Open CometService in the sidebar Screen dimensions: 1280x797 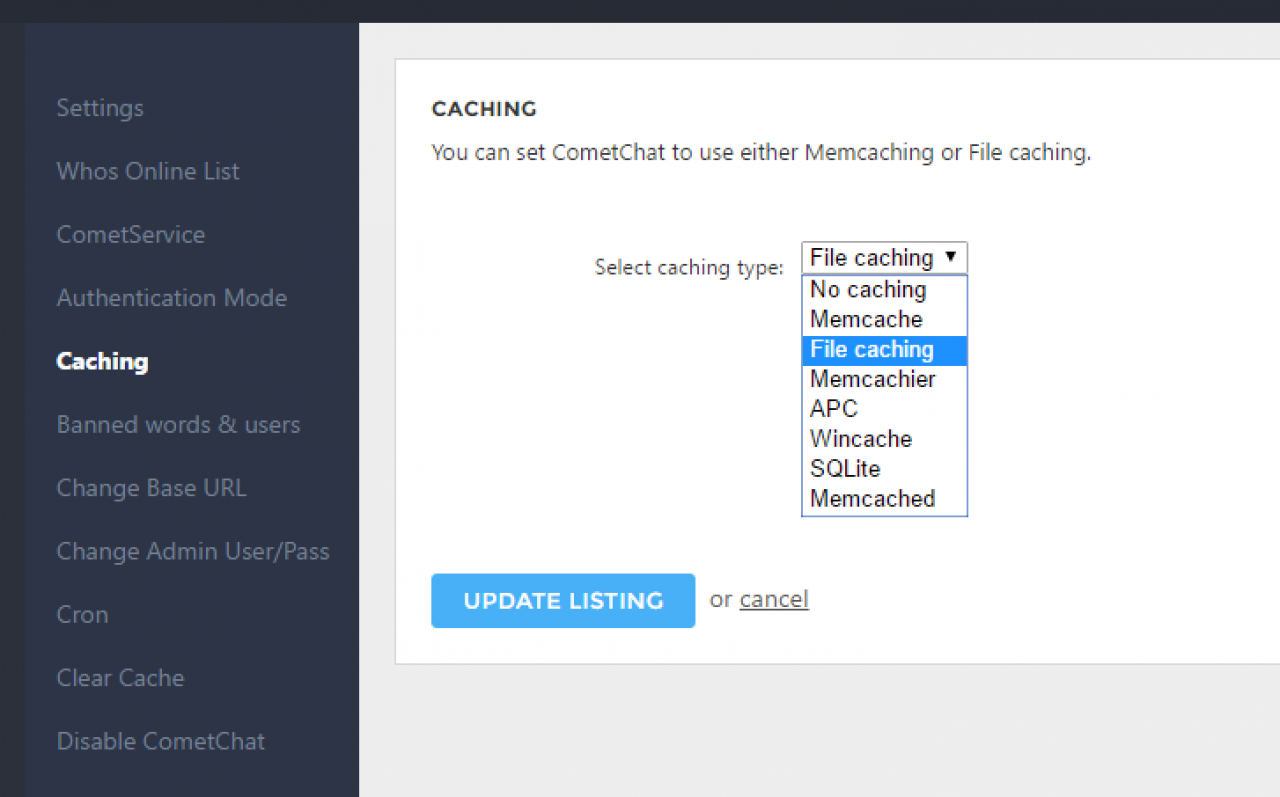(131, 235)
